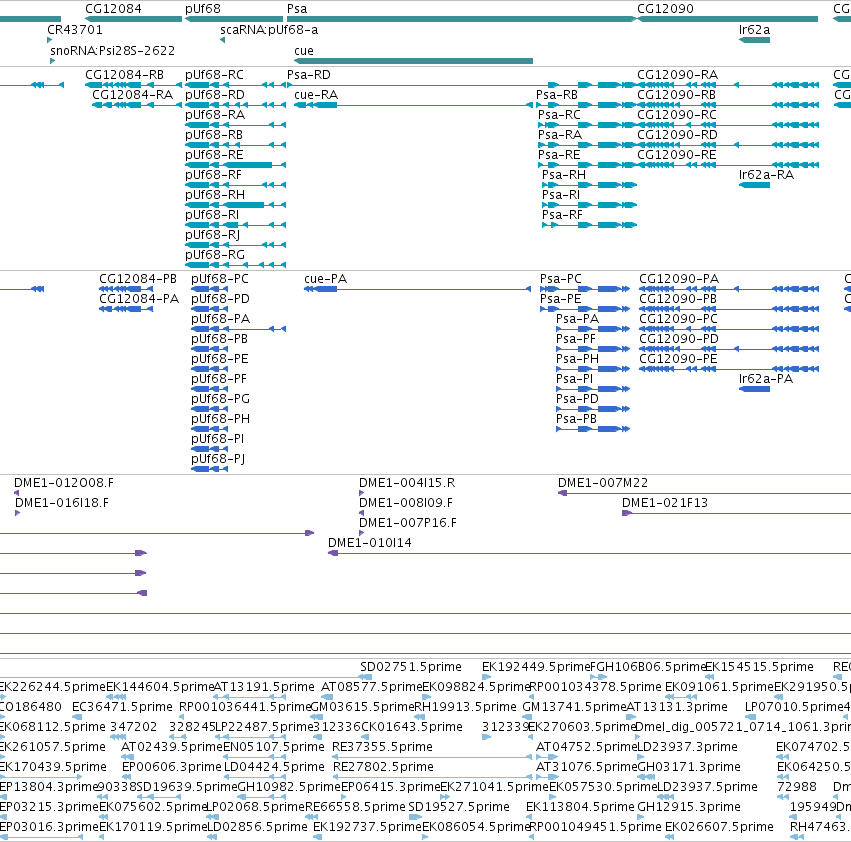
Task: Click the cue-RA transcript label
Action: pos(316,95)
